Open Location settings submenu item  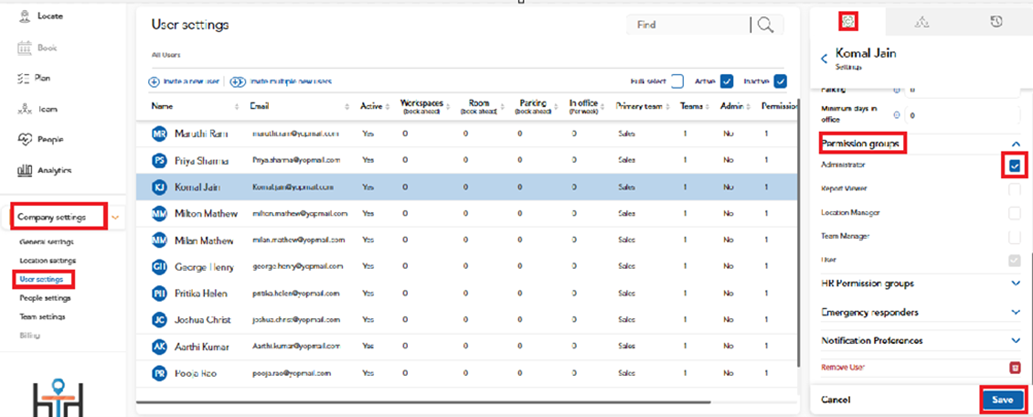coord(48,261)
